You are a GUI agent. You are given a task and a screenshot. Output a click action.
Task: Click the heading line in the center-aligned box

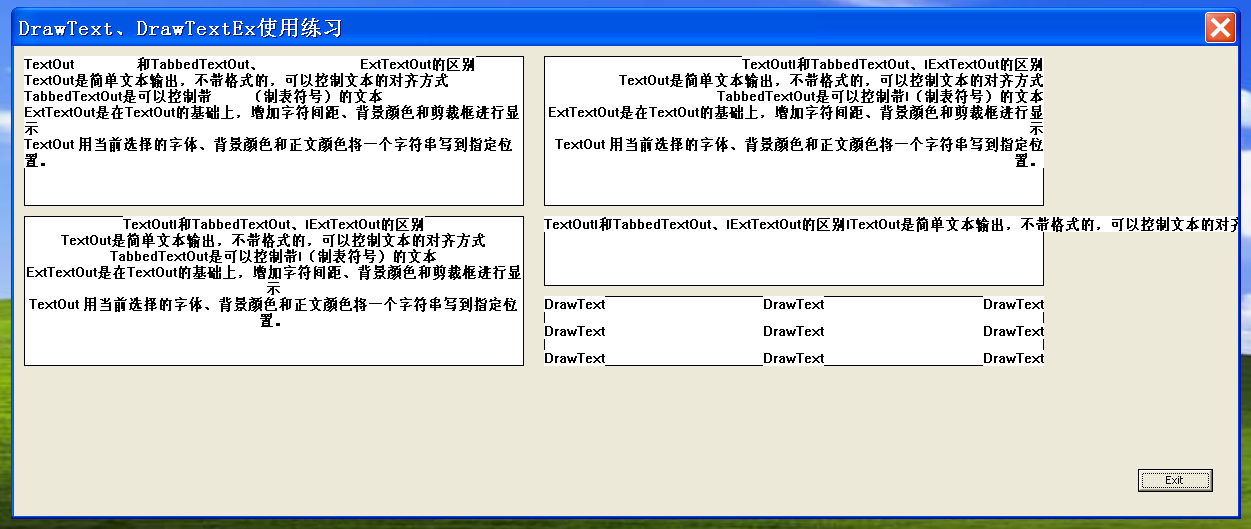point(273,225)
